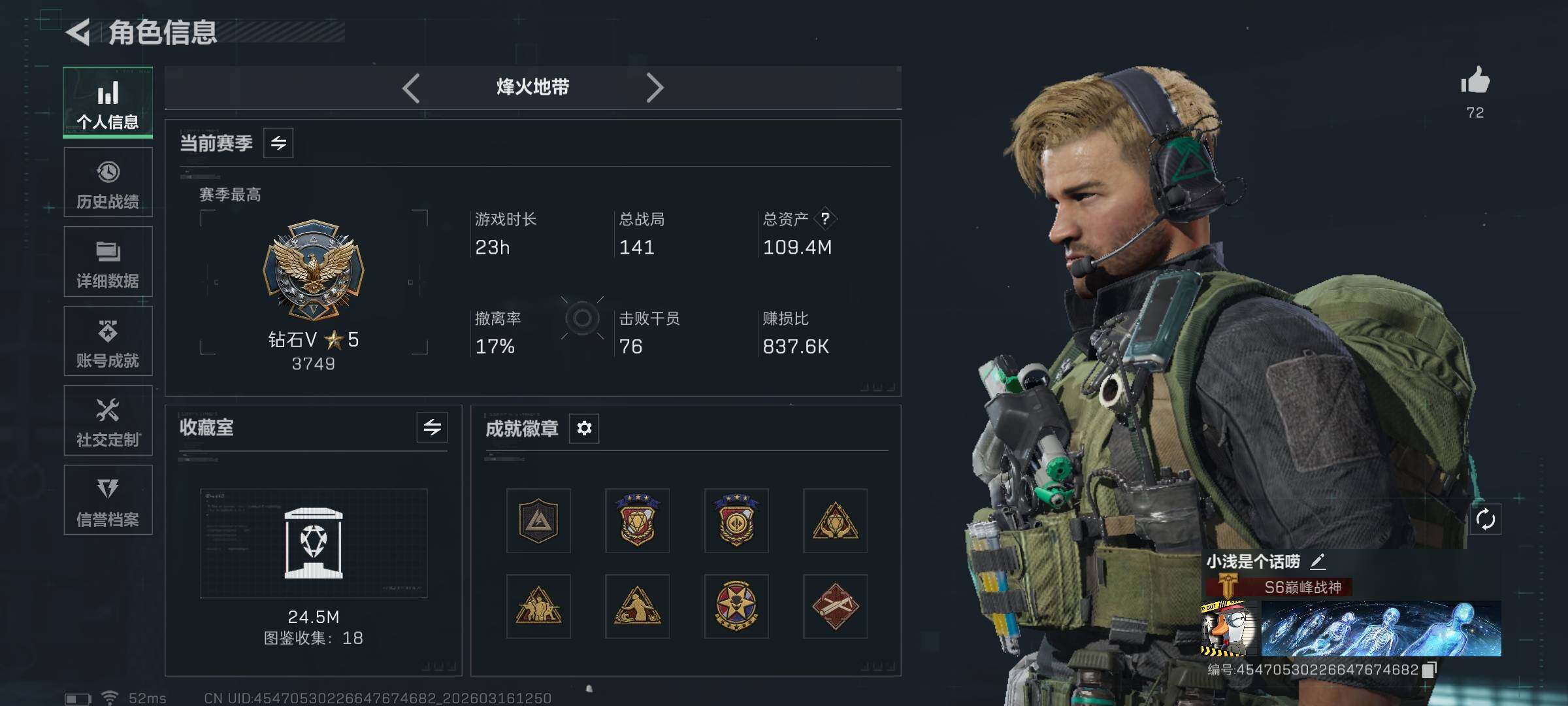This screenshot has height=706, width=1568.
Task: Open 历史战绩 tab
Action: click(108, 182)
